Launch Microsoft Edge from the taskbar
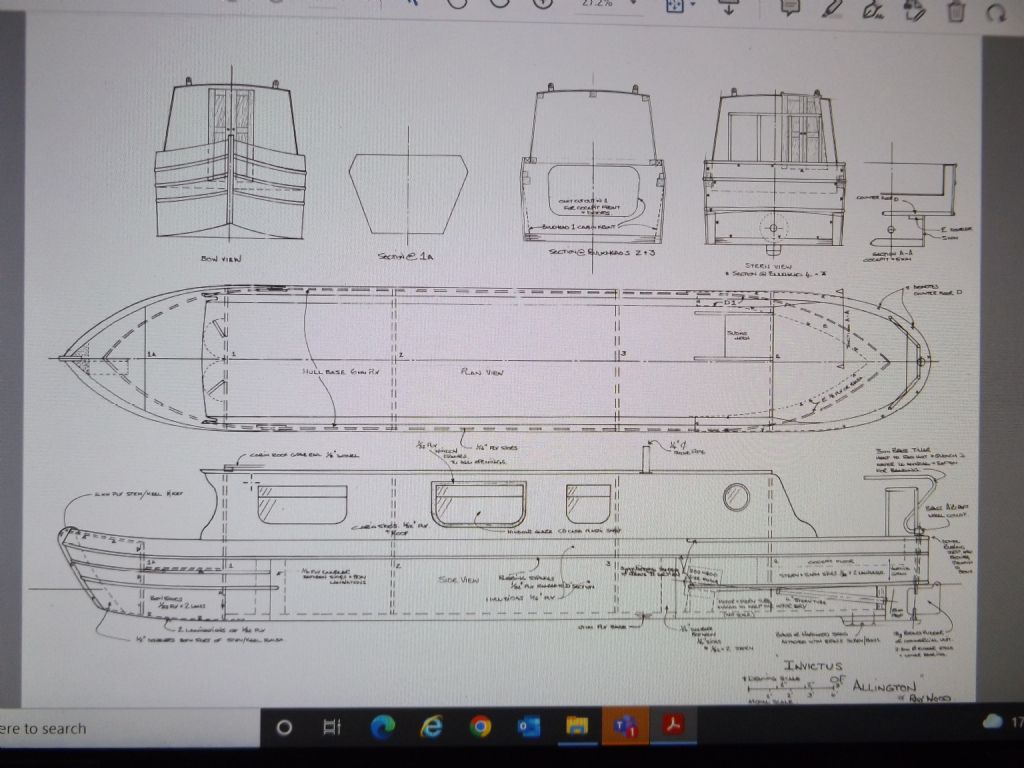Screen dimensions: 1024x768 click(x=383, y=726)
